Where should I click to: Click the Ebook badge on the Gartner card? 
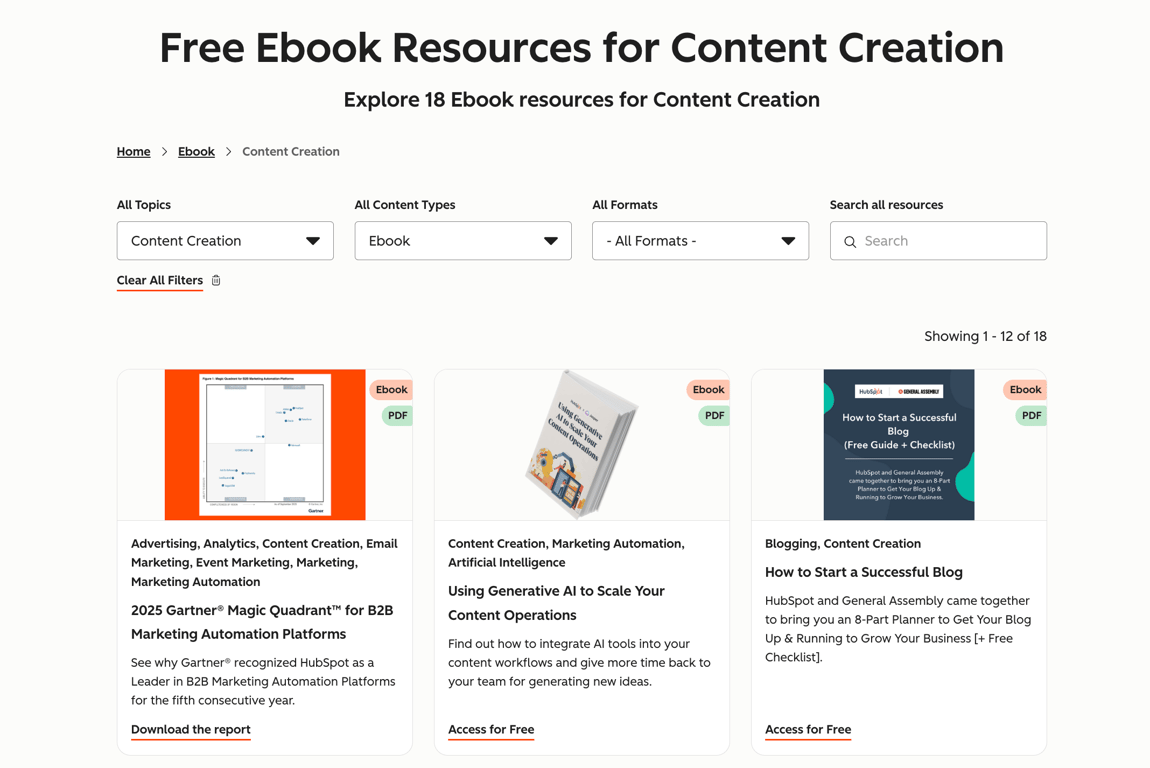[391, 389]
